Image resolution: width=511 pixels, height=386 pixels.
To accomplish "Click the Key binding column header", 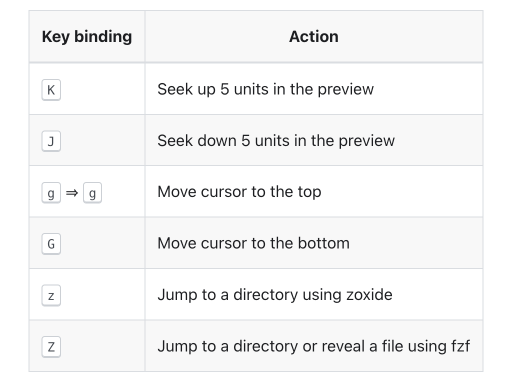I will (87, 36).
